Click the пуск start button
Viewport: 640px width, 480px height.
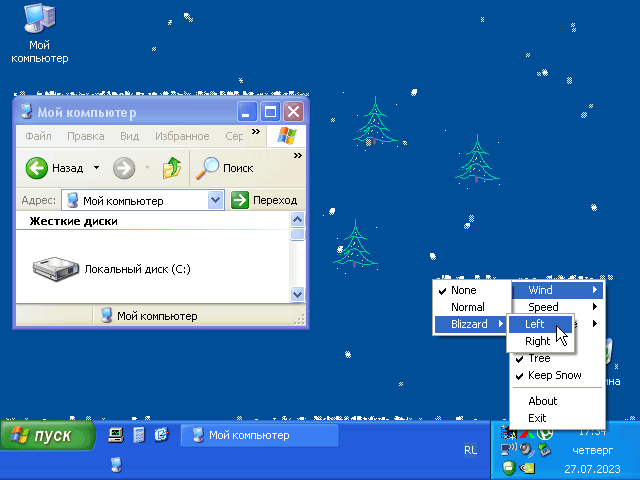48,435
